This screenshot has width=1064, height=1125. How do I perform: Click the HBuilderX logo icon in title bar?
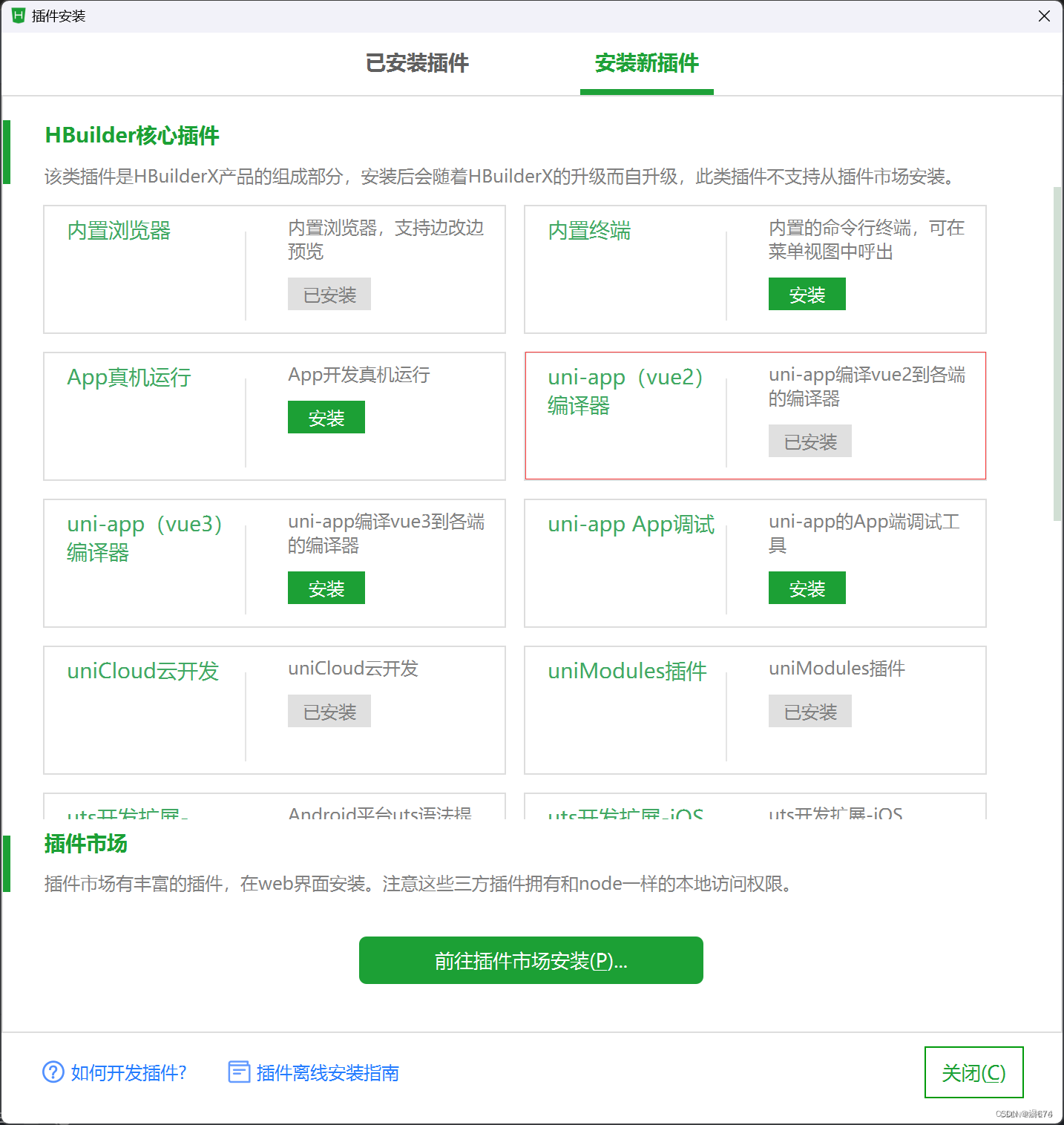click(19, 16)
